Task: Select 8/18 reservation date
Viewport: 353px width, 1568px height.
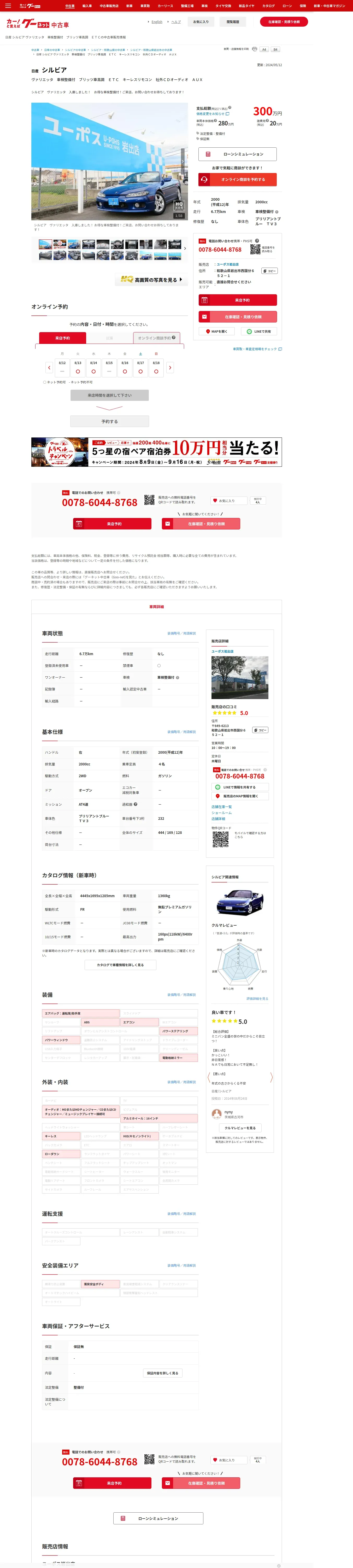Action: (156, 367)
